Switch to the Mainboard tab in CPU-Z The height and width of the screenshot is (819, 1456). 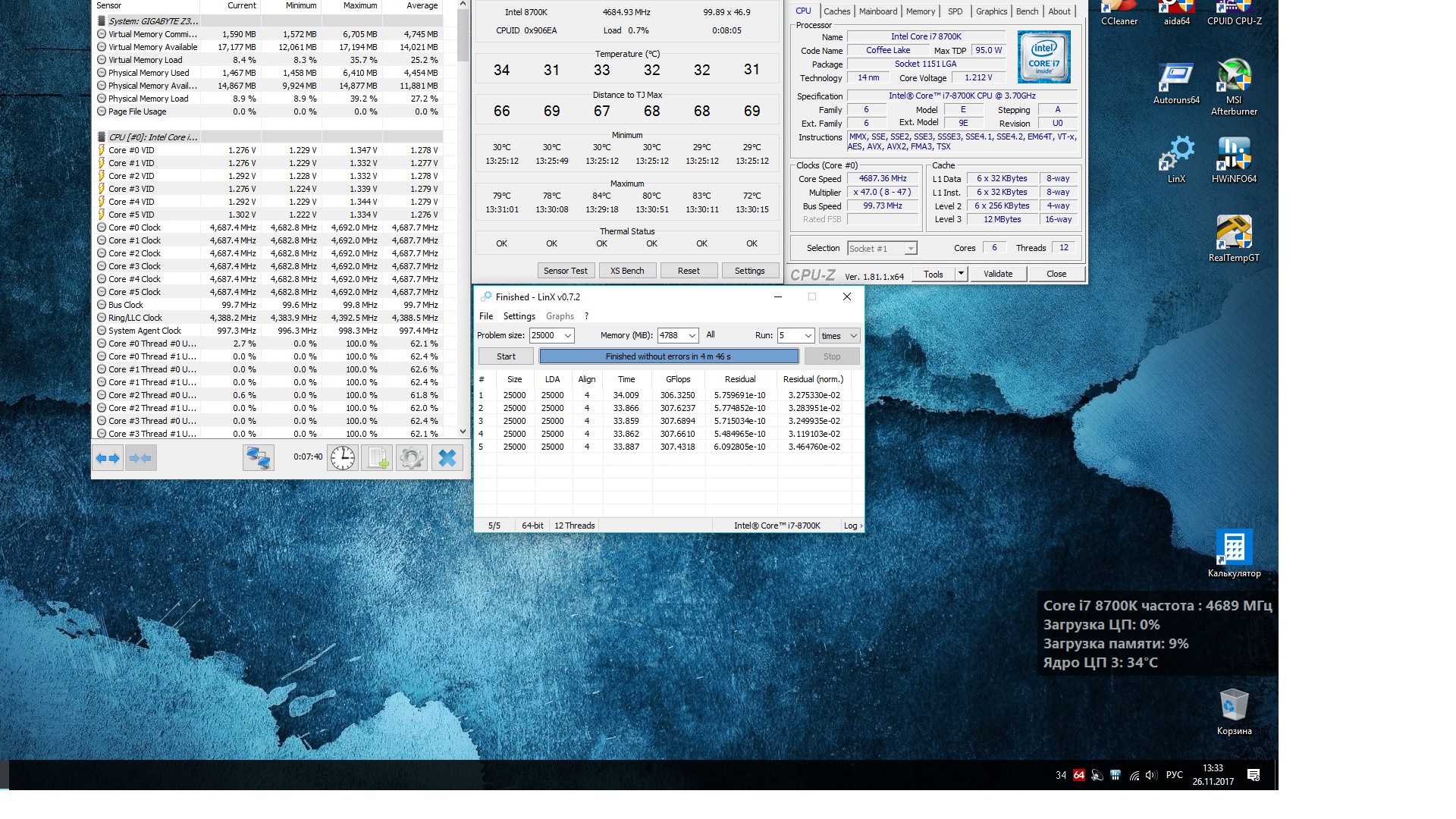point(878,11)
